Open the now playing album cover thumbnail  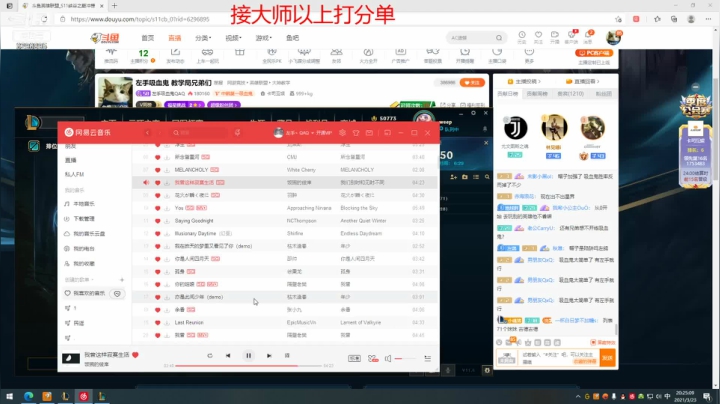tap(71, 358)
